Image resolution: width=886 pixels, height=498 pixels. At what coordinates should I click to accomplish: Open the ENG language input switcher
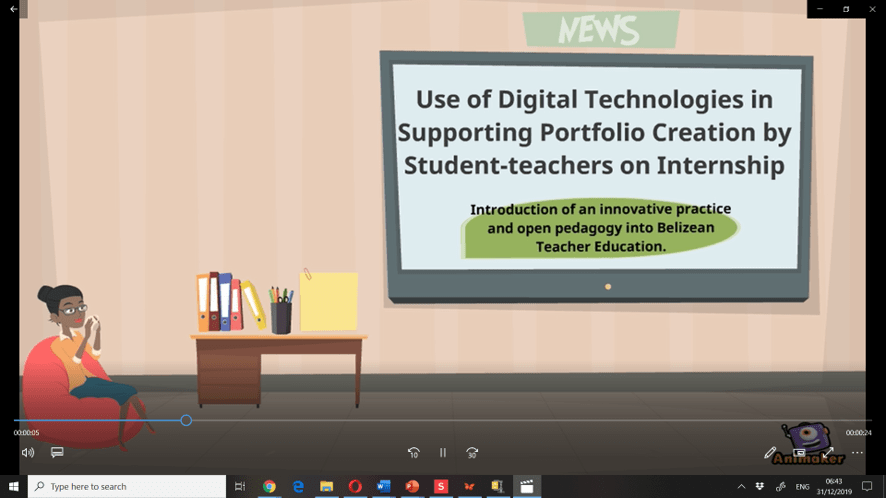coord(802,487)
